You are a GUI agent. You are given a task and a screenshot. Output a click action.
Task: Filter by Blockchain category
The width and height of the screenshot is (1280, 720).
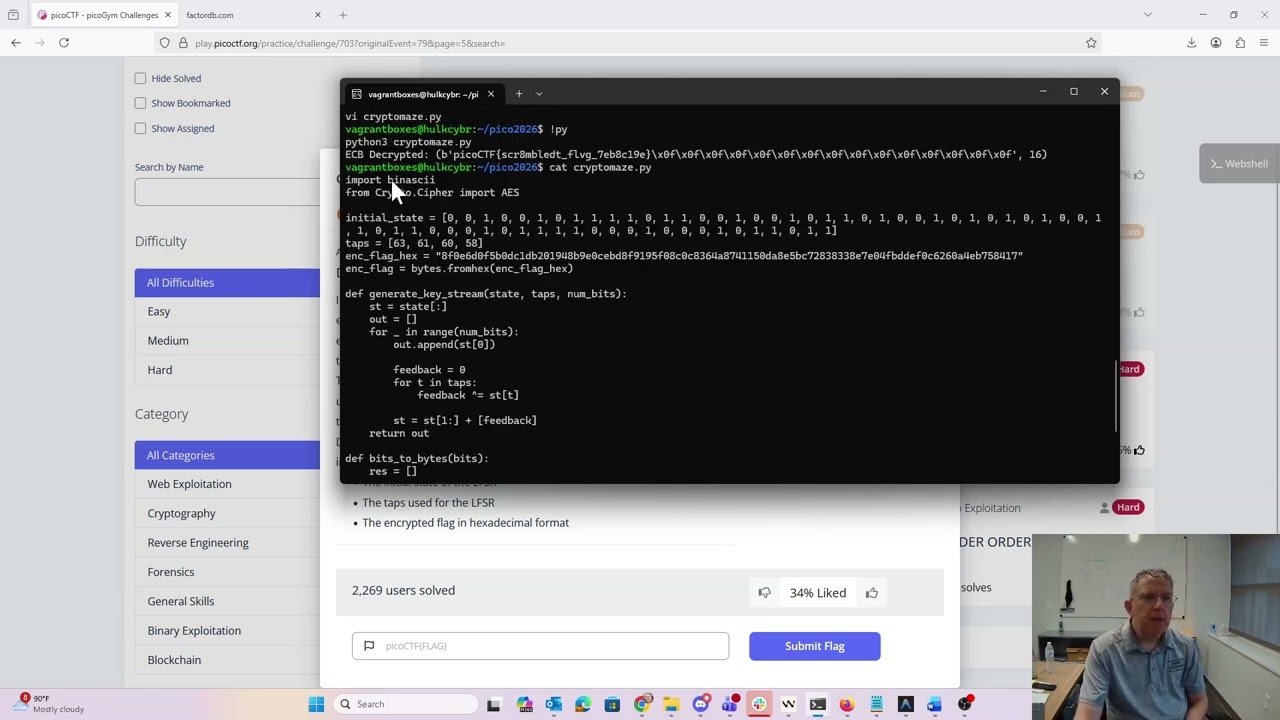click(x=227, y=660)
